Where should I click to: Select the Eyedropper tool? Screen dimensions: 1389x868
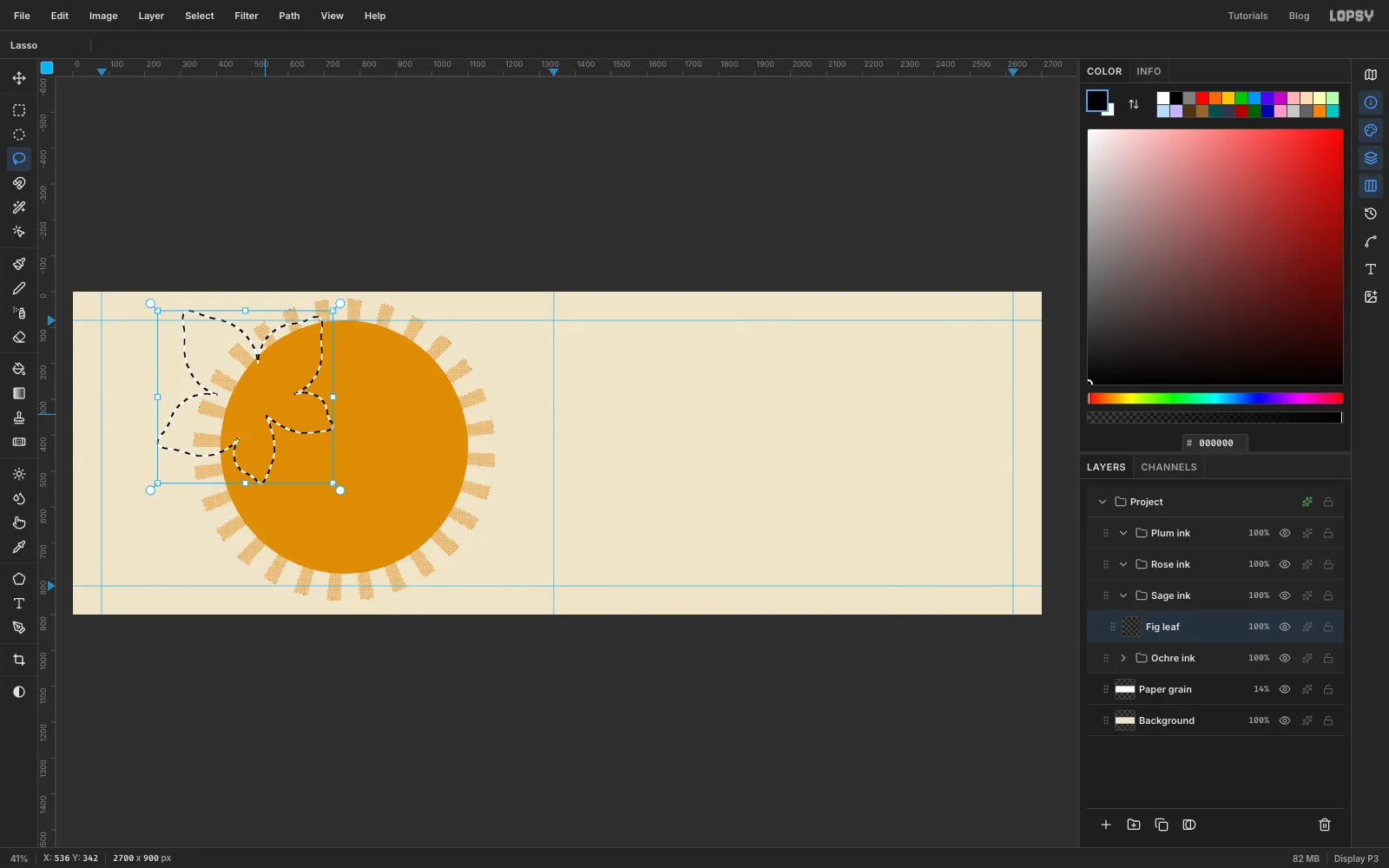click(x=19, y=547)
